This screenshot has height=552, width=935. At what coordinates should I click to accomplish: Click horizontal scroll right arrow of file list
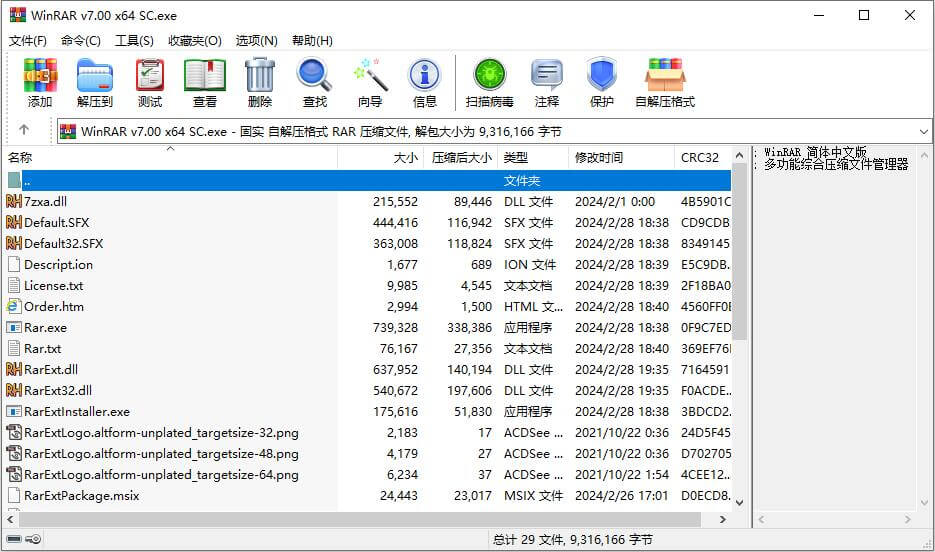tap(723, 519)
